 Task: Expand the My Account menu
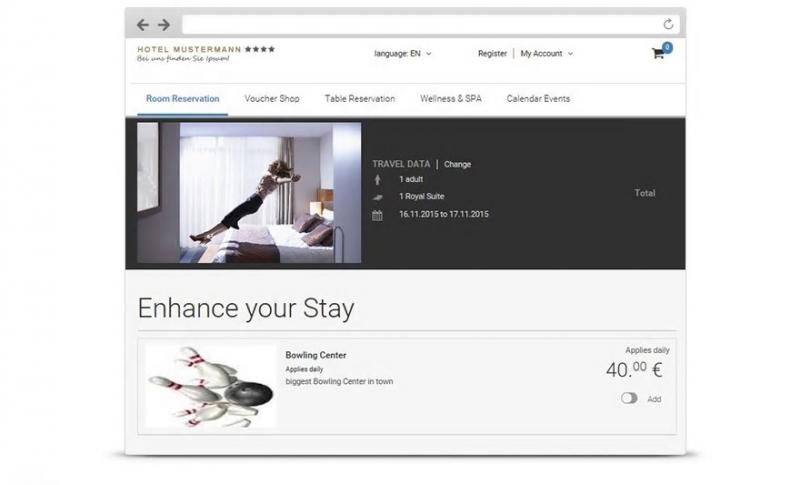pos(546,54)
